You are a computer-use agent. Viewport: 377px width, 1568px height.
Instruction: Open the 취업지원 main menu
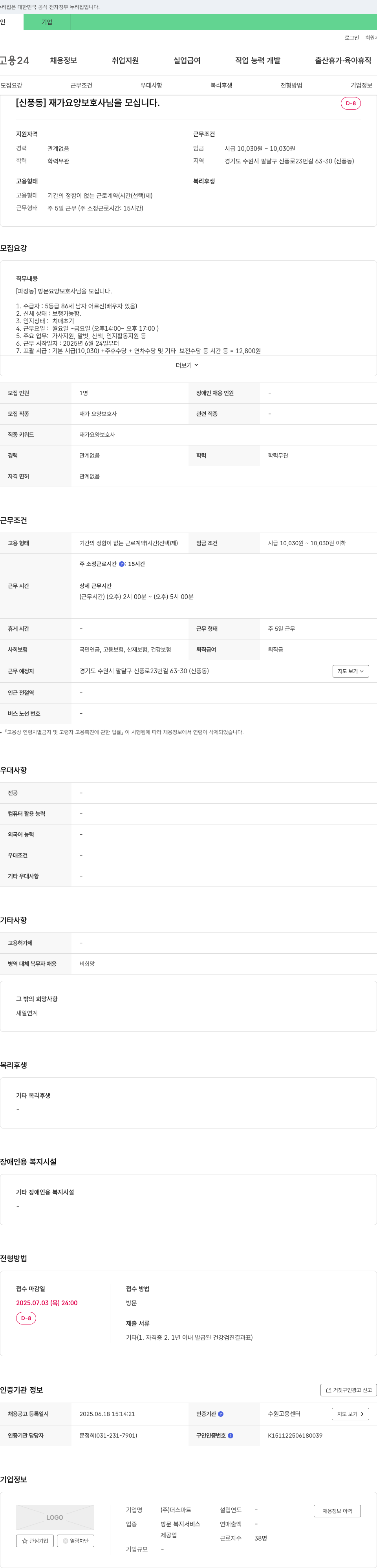[125, 60]
